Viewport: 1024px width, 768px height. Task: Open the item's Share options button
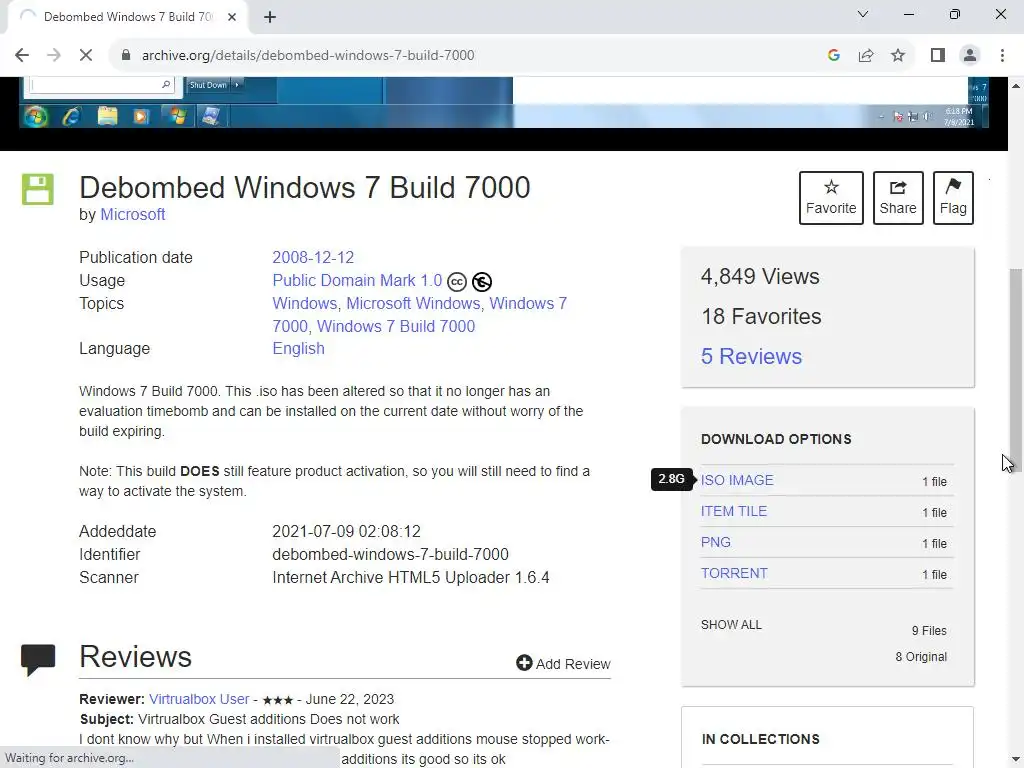(898, 198)
